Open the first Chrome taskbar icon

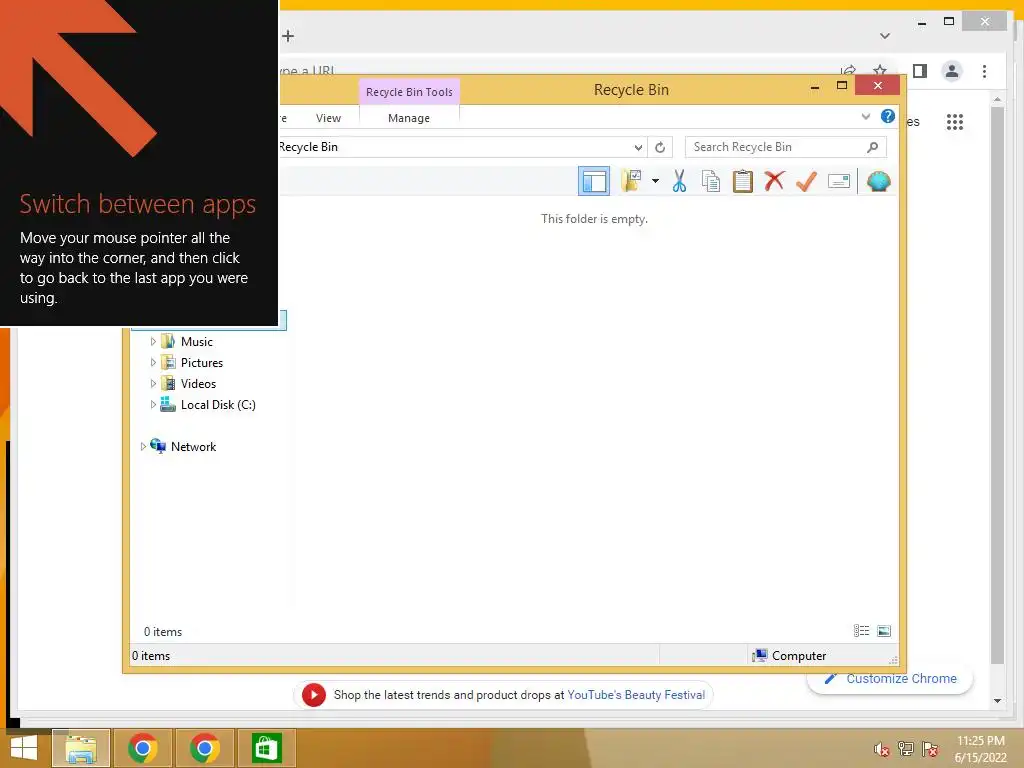coord(142,748)
